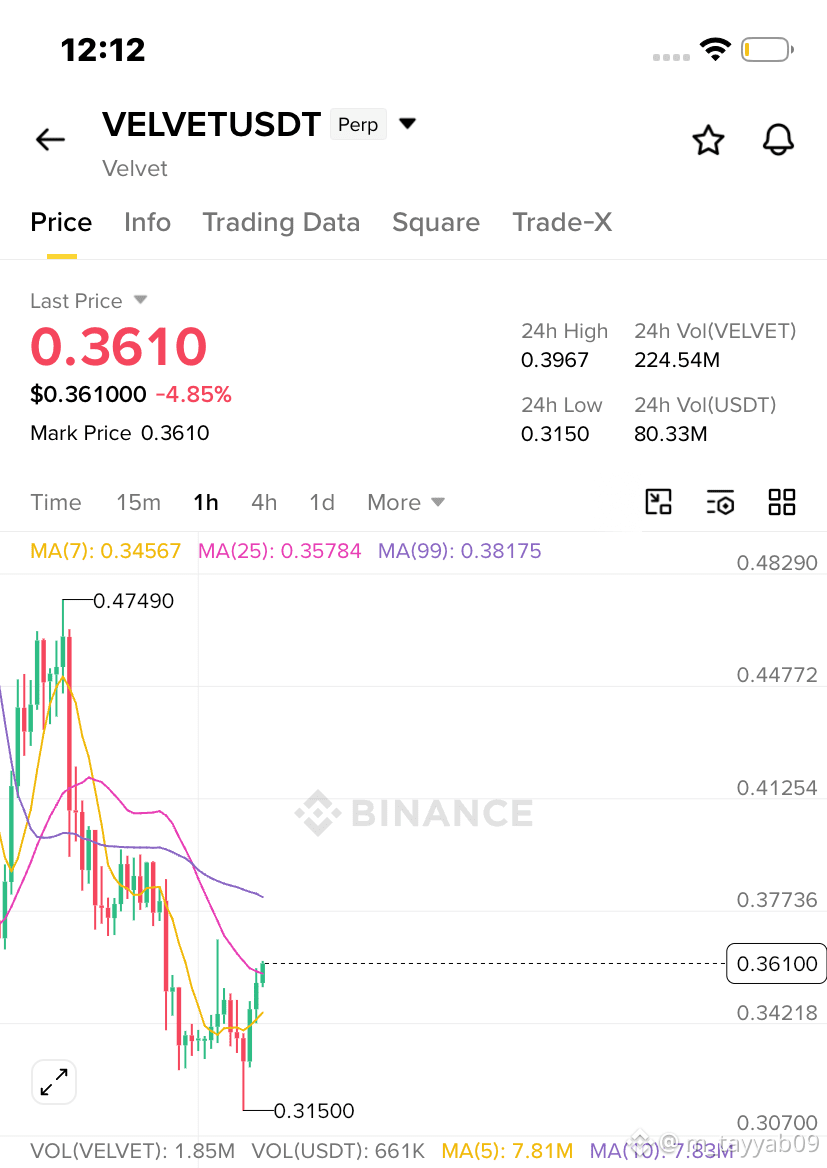Tap the MA(7): 0.34567 indicator label
827x1168 pixels.
[105, 551]
